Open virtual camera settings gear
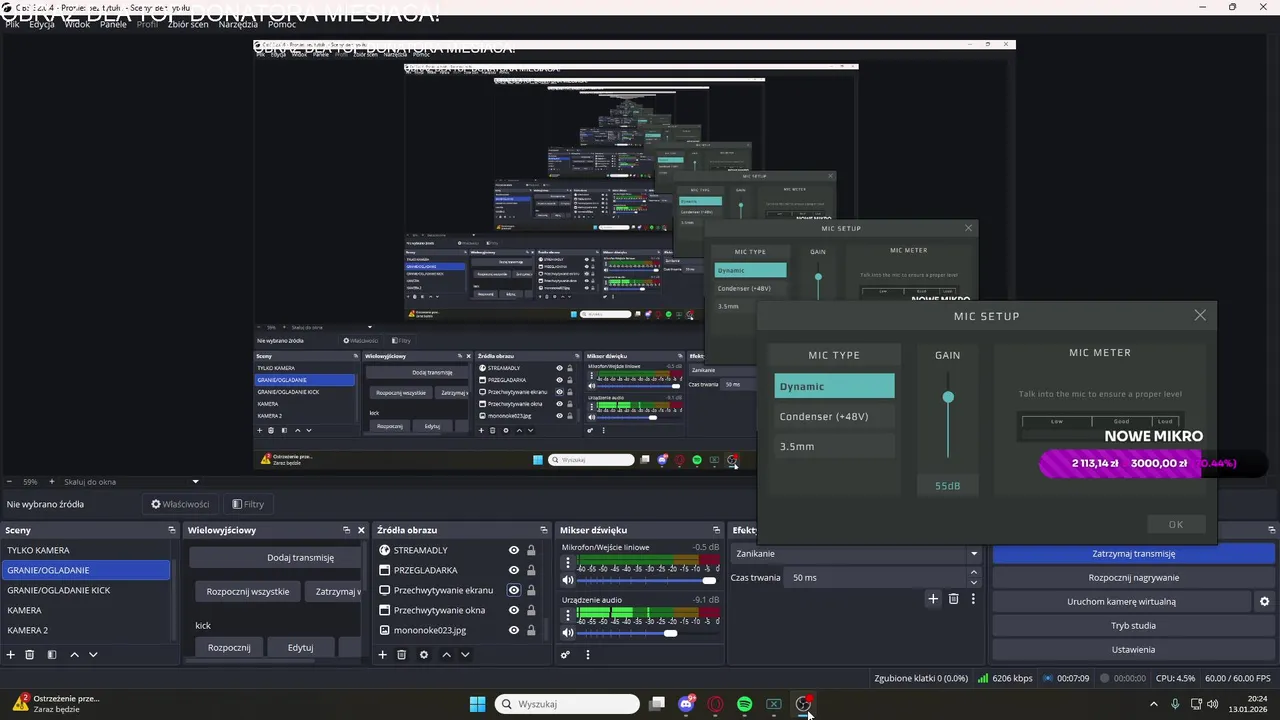This screenshot has width=1280, height=720. pos(1264,602)
